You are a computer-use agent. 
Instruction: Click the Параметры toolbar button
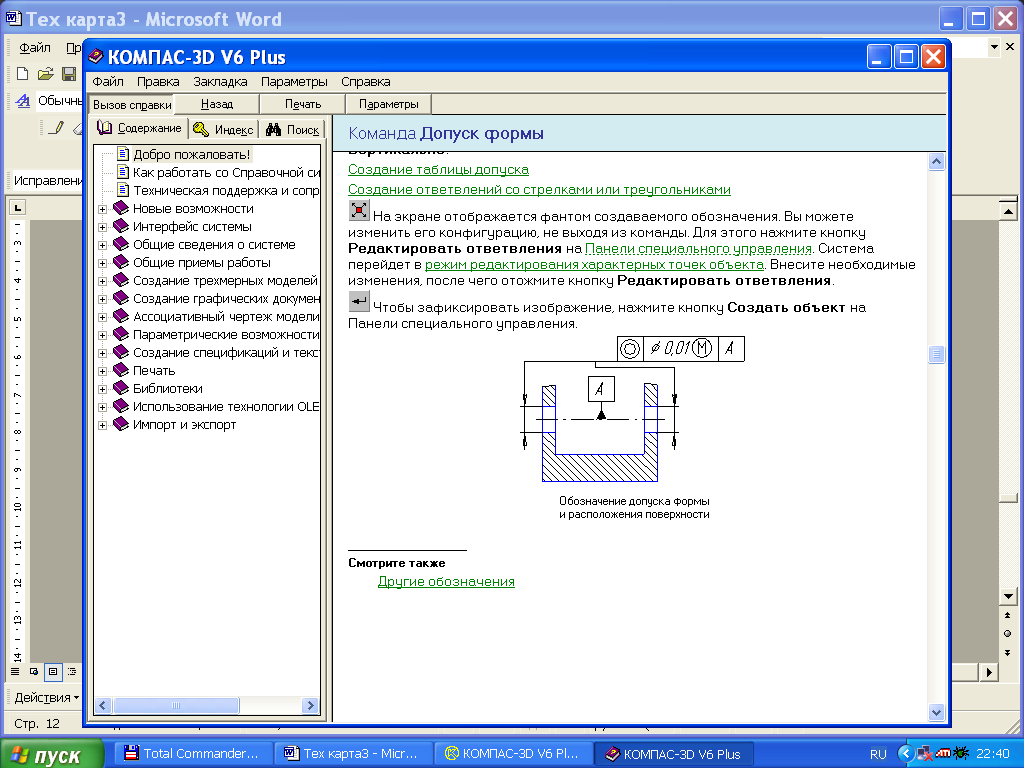point(389,104)
